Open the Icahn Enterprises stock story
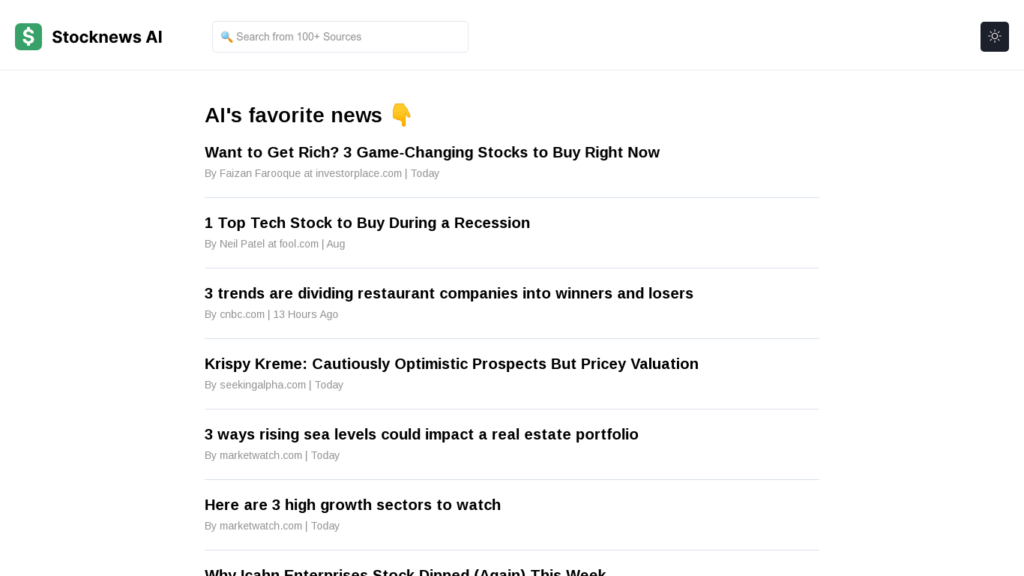 coord(405,572)
